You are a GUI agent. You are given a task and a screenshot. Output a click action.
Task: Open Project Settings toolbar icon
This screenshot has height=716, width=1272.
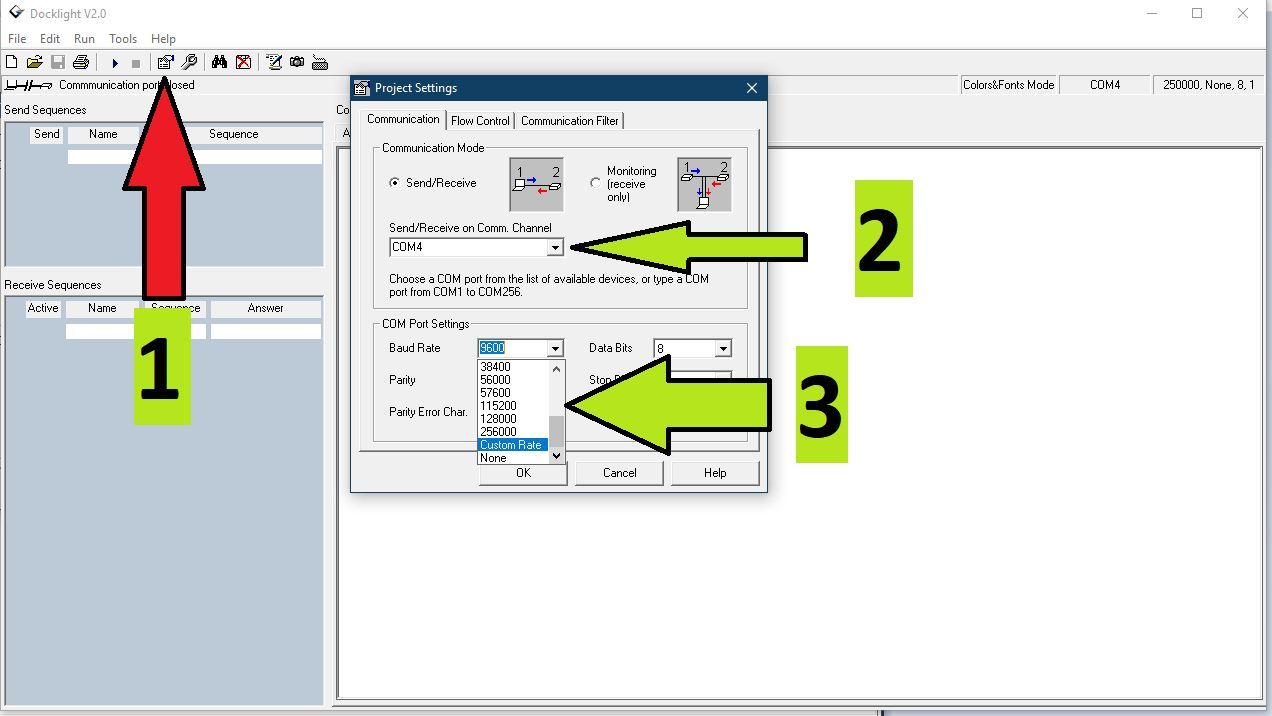(166, 62)
